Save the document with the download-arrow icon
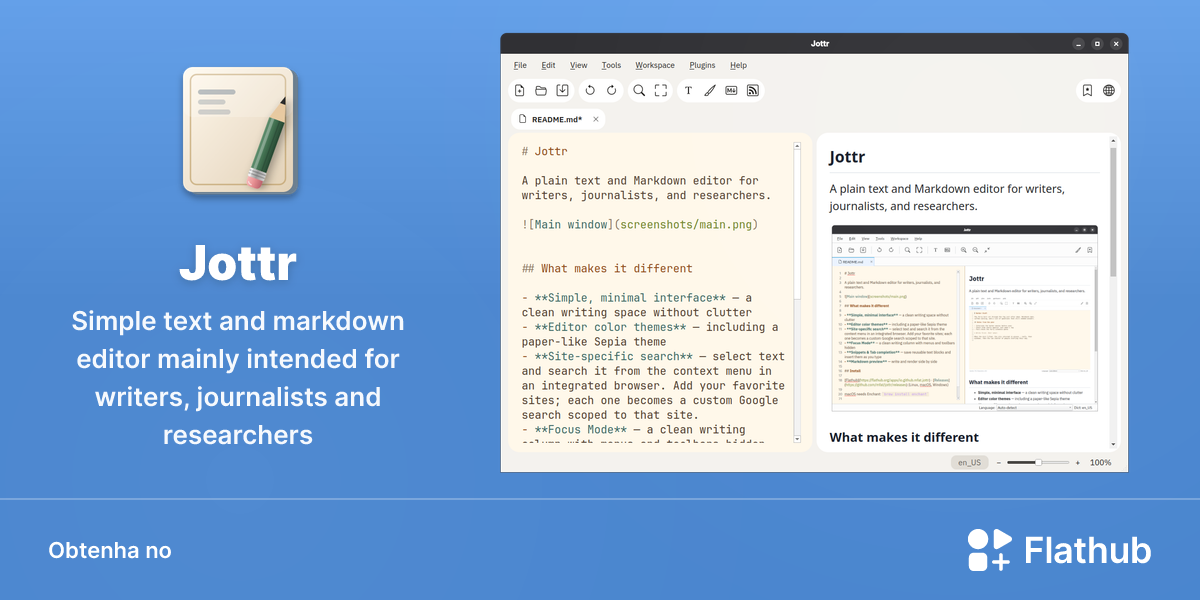Screen dimensions: 1200x600 (563, 90)
